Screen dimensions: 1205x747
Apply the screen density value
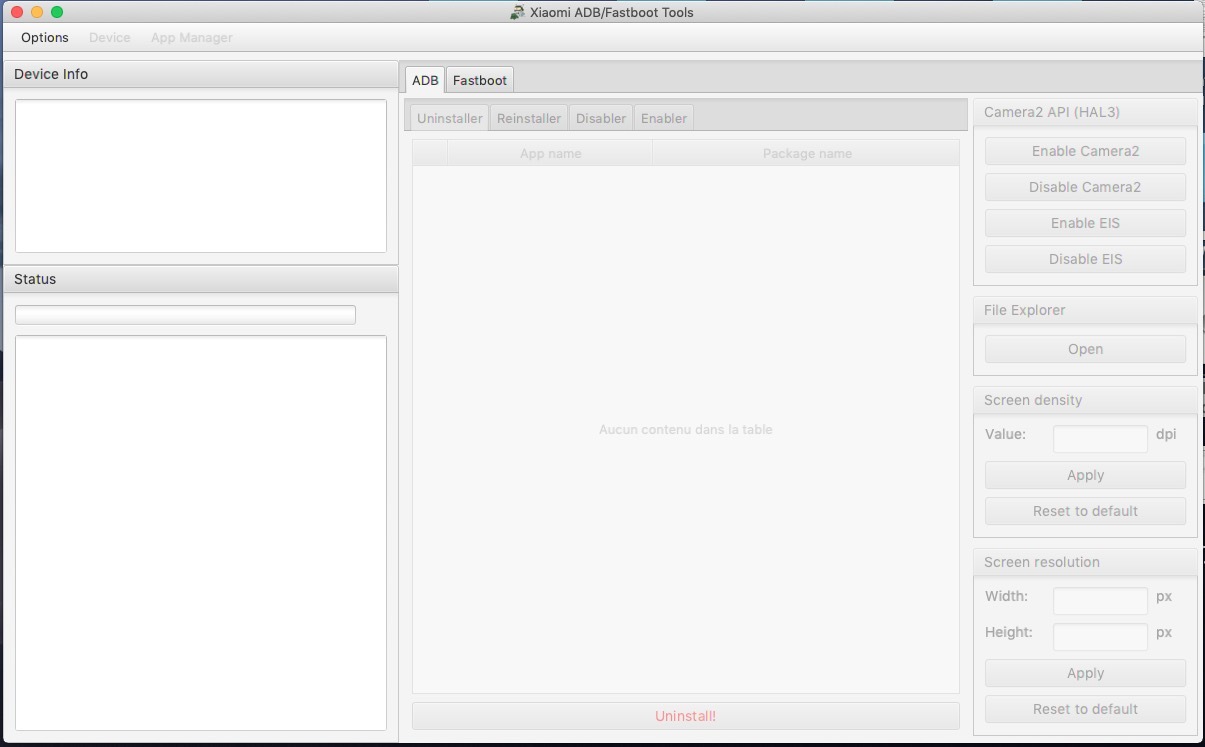coord(1085,475)
